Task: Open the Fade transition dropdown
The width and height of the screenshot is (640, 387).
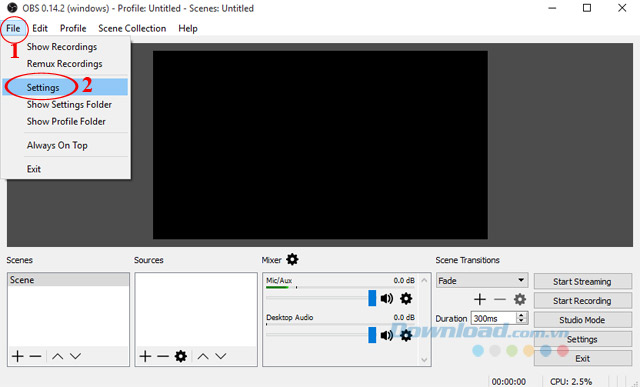Action: point(482,280)
